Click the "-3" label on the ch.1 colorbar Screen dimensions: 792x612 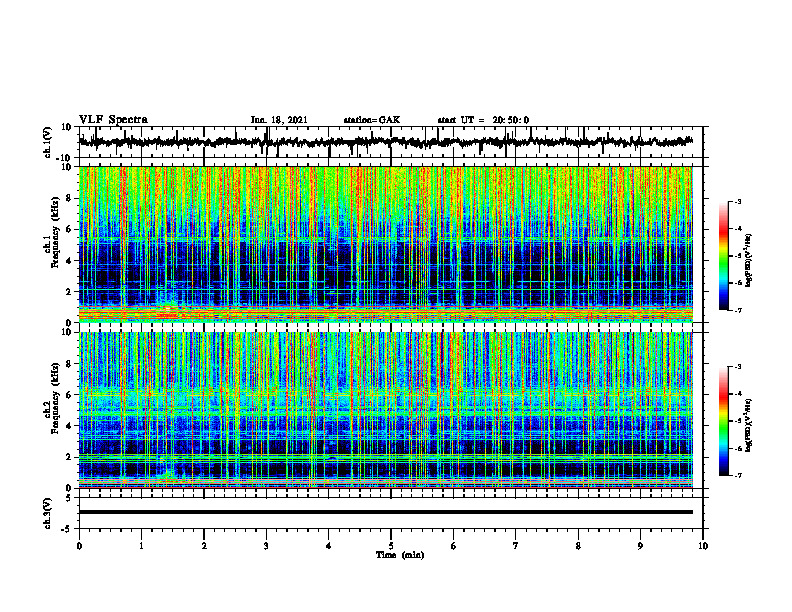(x=738, y=201)
